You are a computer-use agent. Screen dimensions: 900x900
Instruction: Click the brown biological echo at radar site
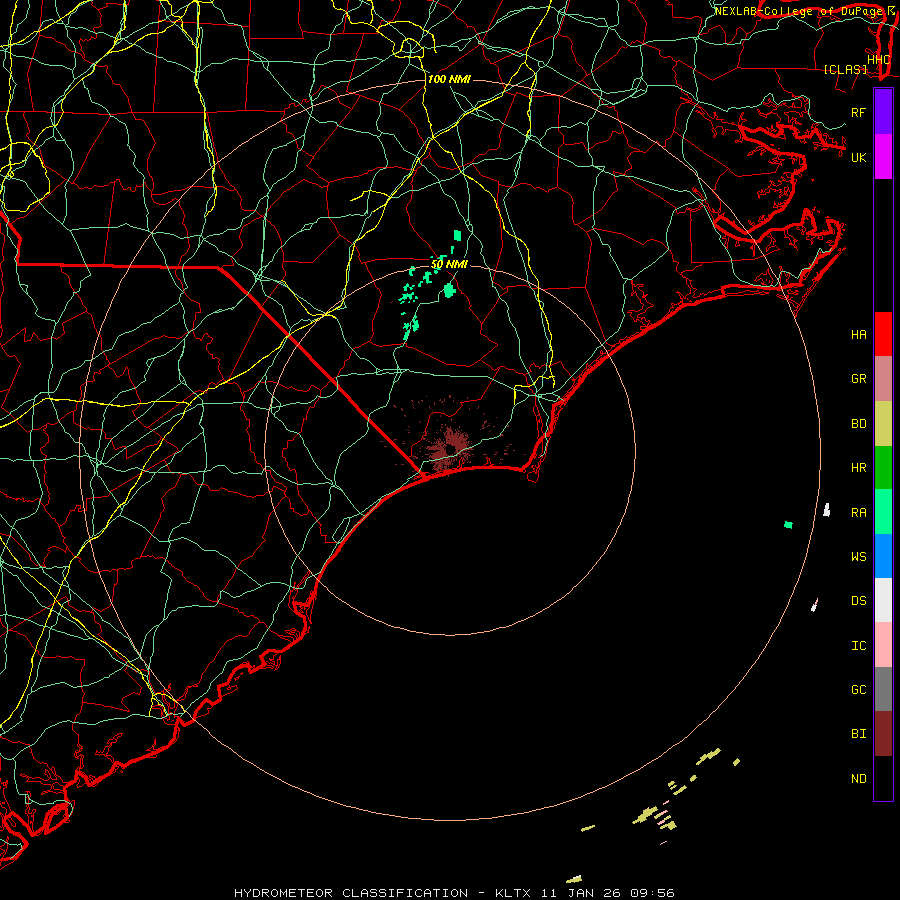pos(449,449)
